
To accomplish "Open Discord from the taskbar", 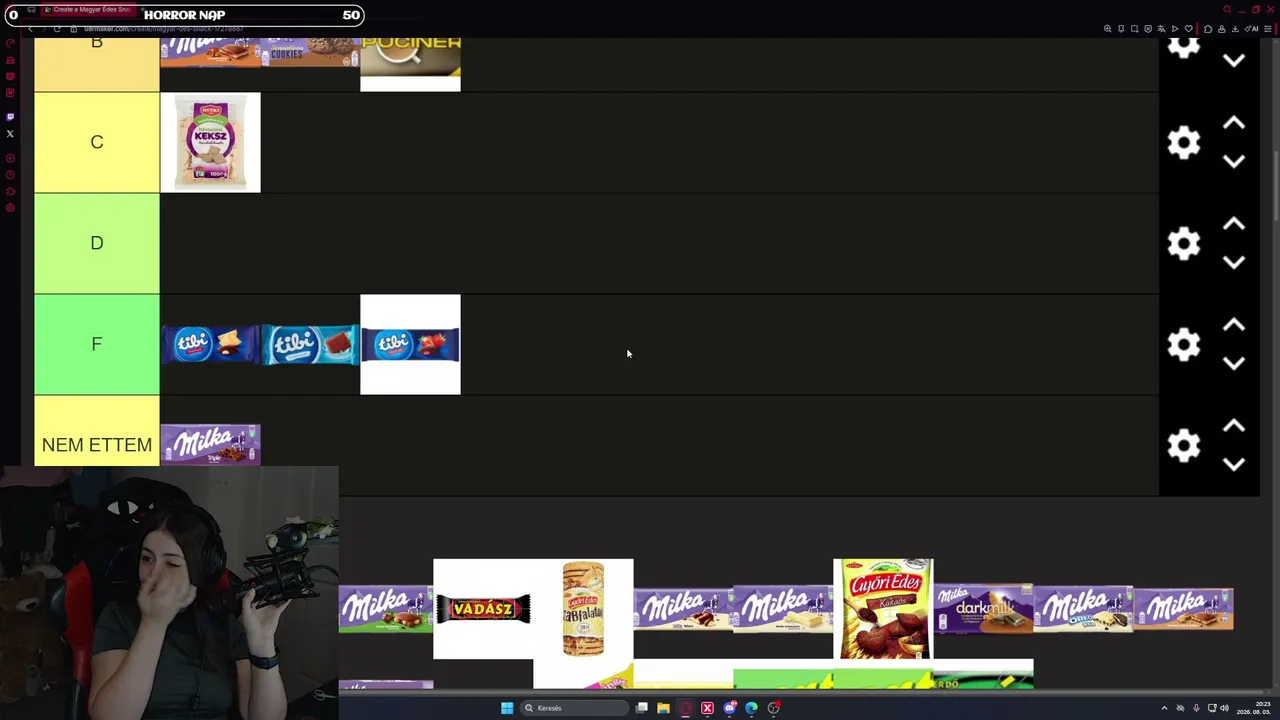I will point(729,708).
